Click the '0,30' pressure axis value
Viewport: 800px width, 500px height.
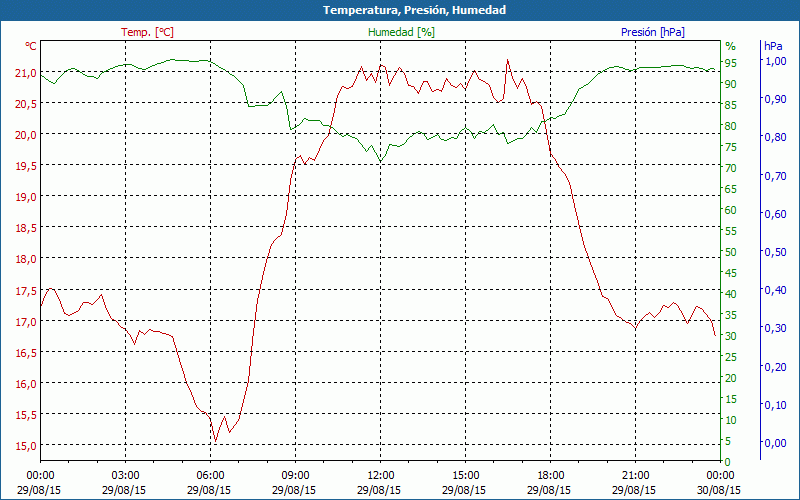(775, 329)
